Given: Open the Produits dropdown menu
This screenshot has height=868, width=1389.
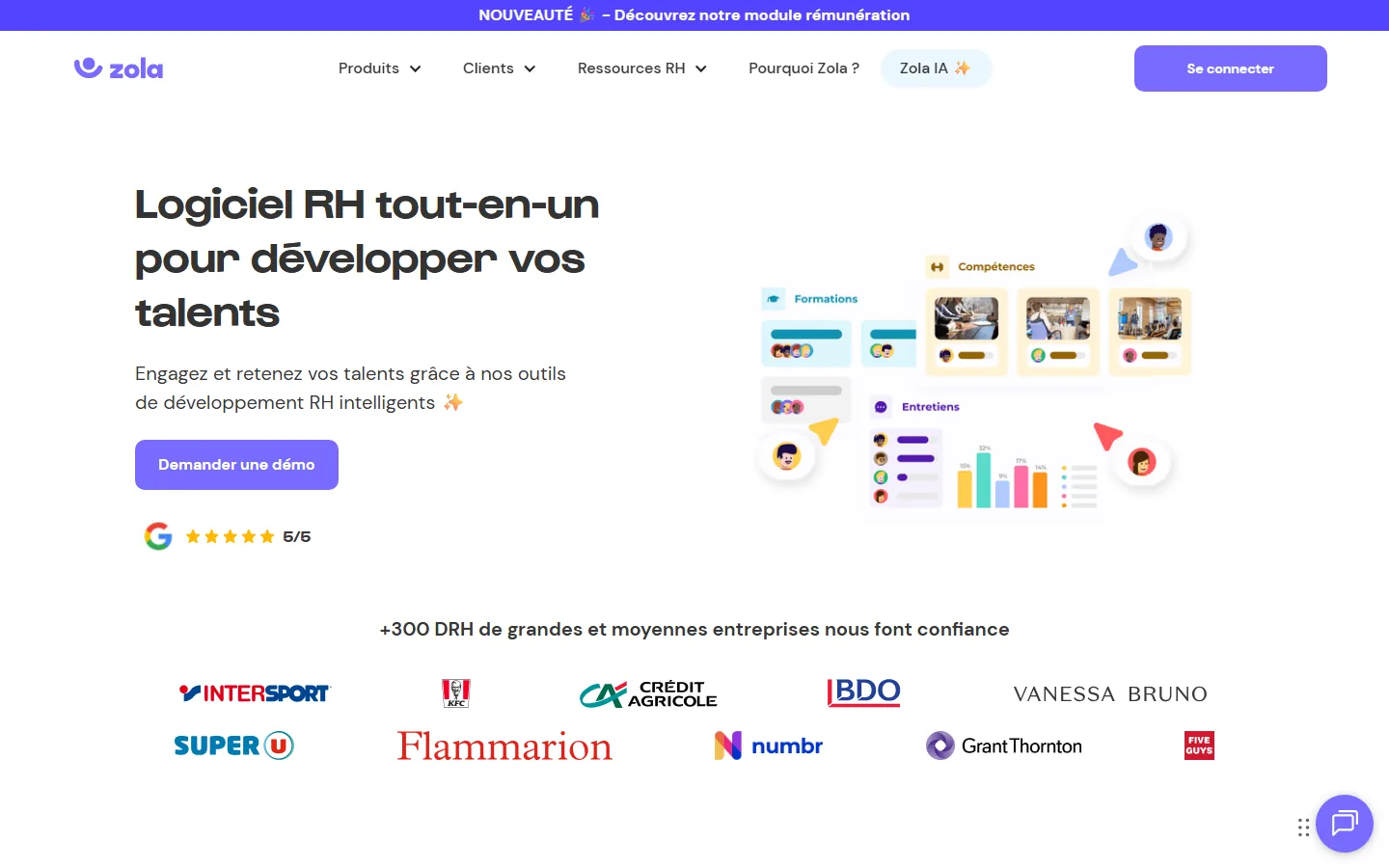Looking at the screenshot, I should (x=379, y=68).
